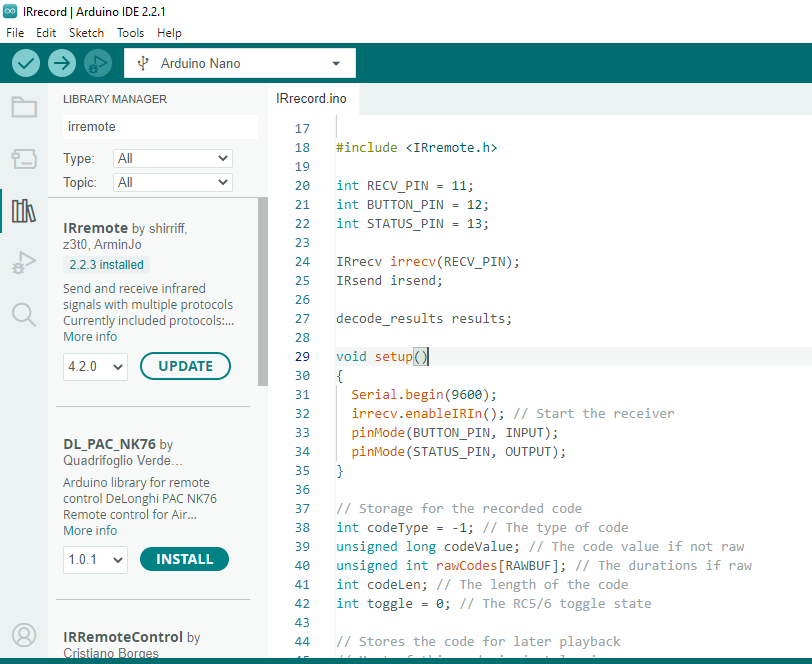Click the Verify checkmark button

coord(25,63)
